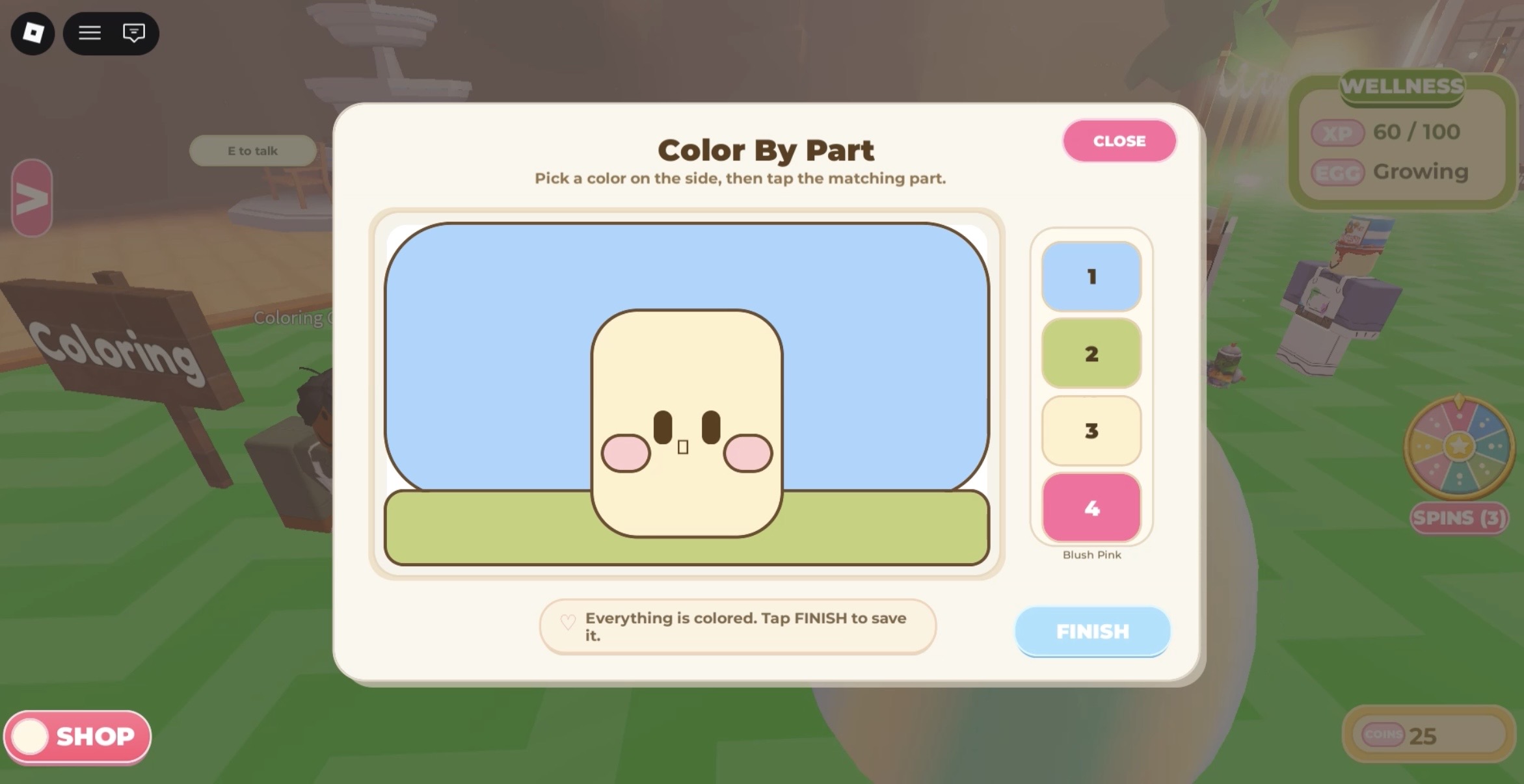Screen dimensions: 1524x784
Task: Select color swatch 2 green
Action: [x=1091, y=354]
